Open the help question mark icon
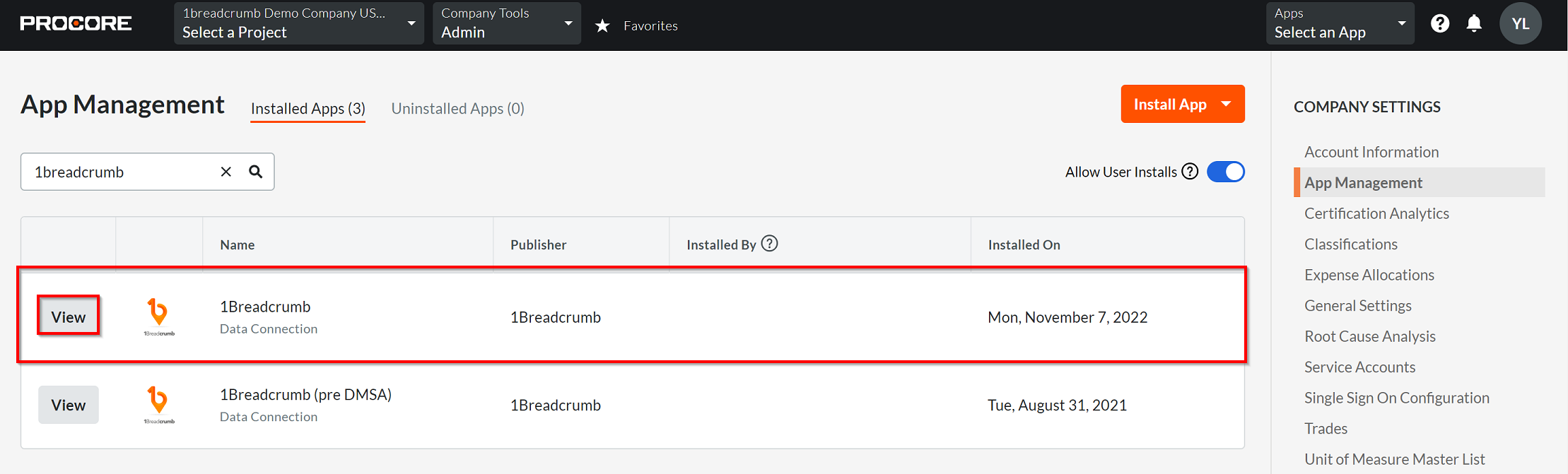1568x474 pixels. click(x=1440, y=23)
